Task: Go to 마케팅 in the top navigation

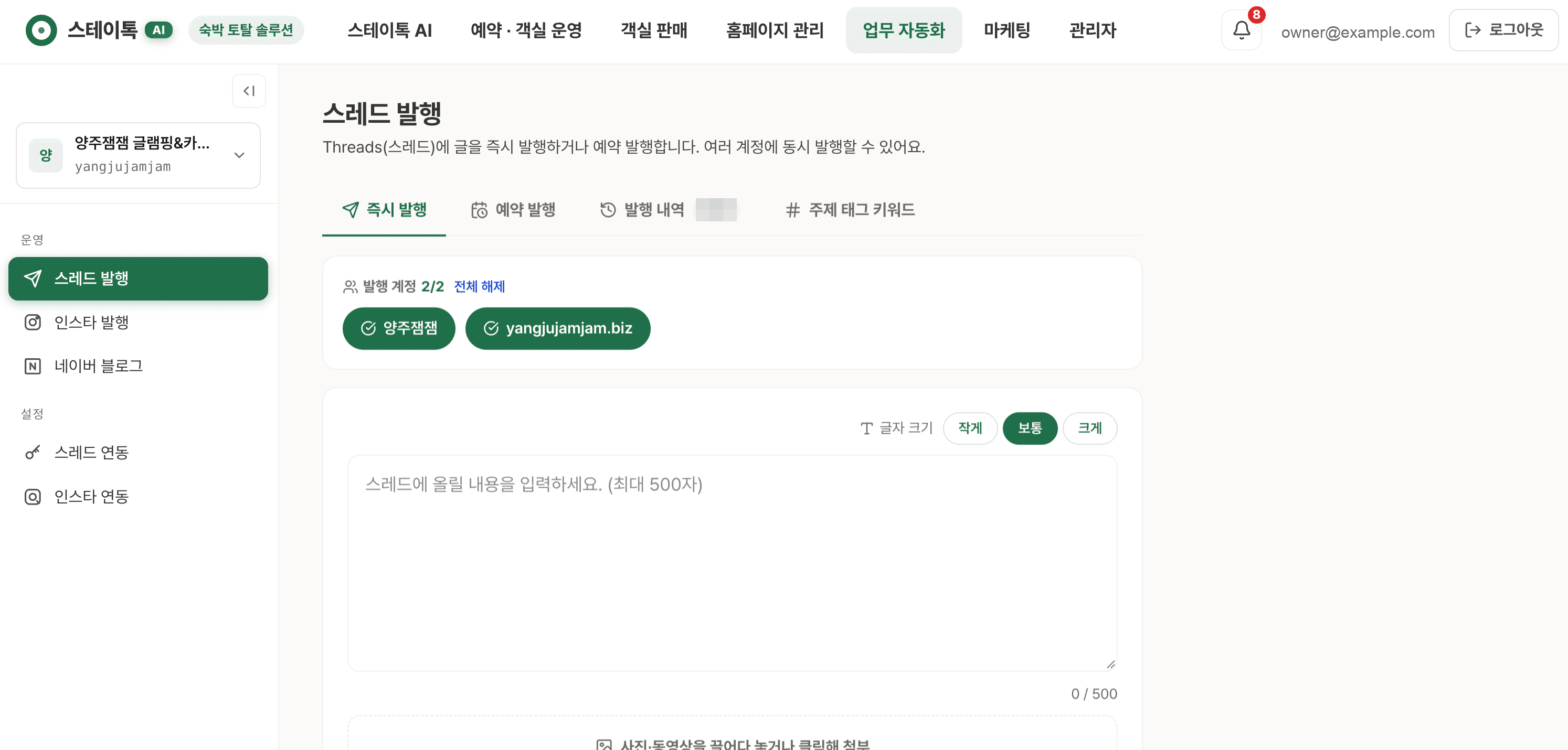Action: pyautogui.click(x=1007, y=30)
